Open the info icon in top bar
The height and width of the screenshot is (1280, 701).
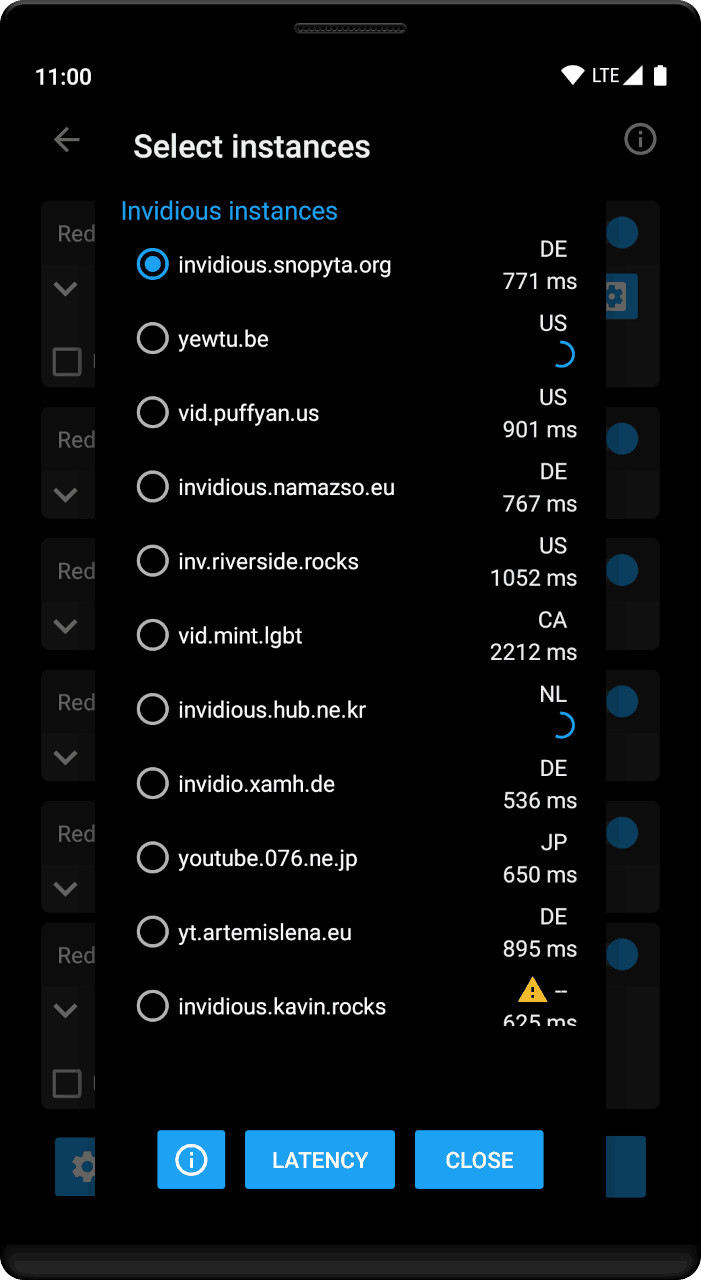coord(640,140)
